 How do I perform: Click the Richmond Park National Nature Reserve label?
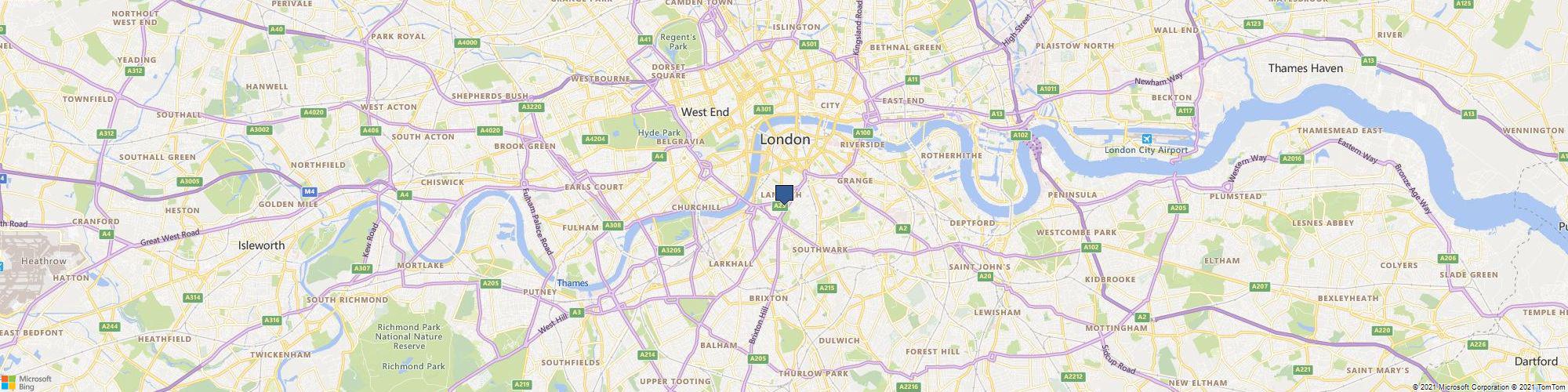coord(410,336)
